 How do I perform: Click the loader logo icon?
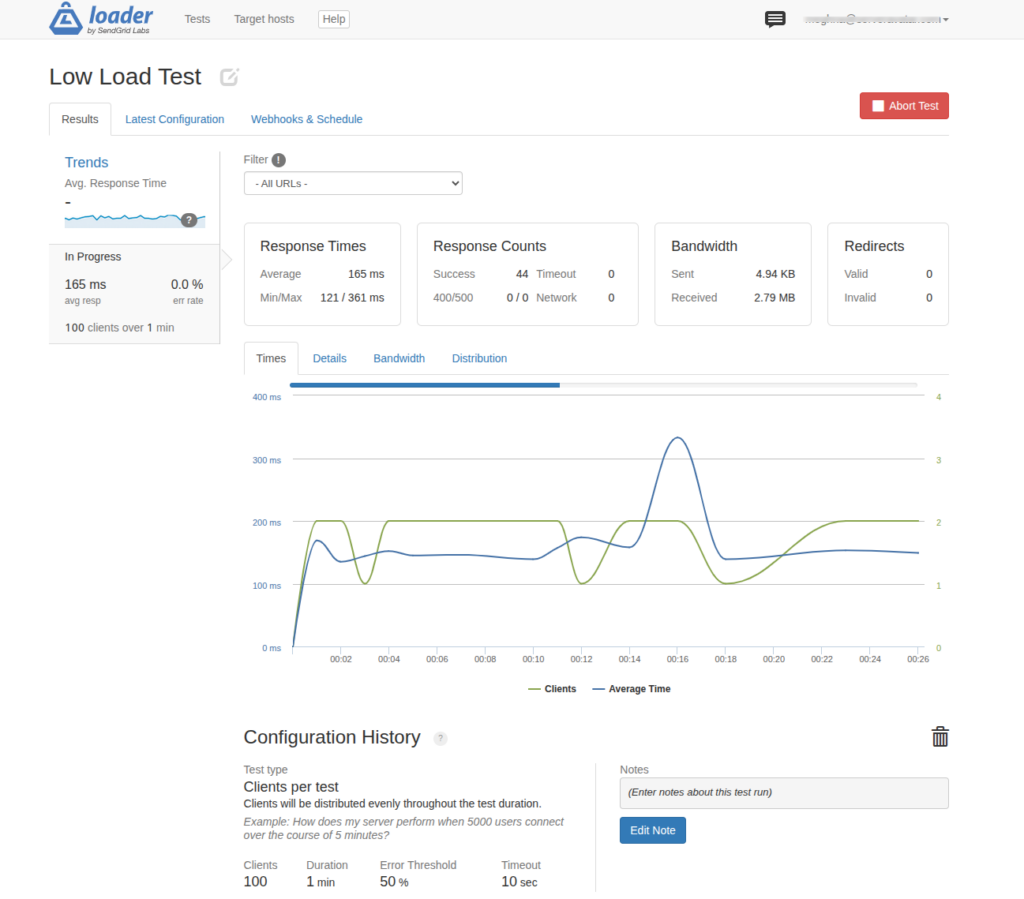[65, 19]
